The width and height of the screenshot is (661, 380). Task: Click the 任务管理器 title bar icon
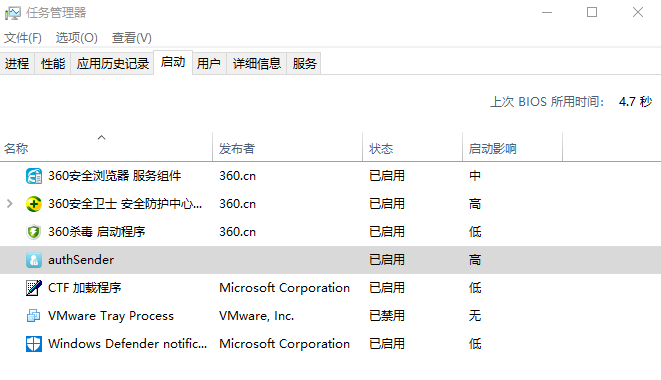(x=13, y=13)
